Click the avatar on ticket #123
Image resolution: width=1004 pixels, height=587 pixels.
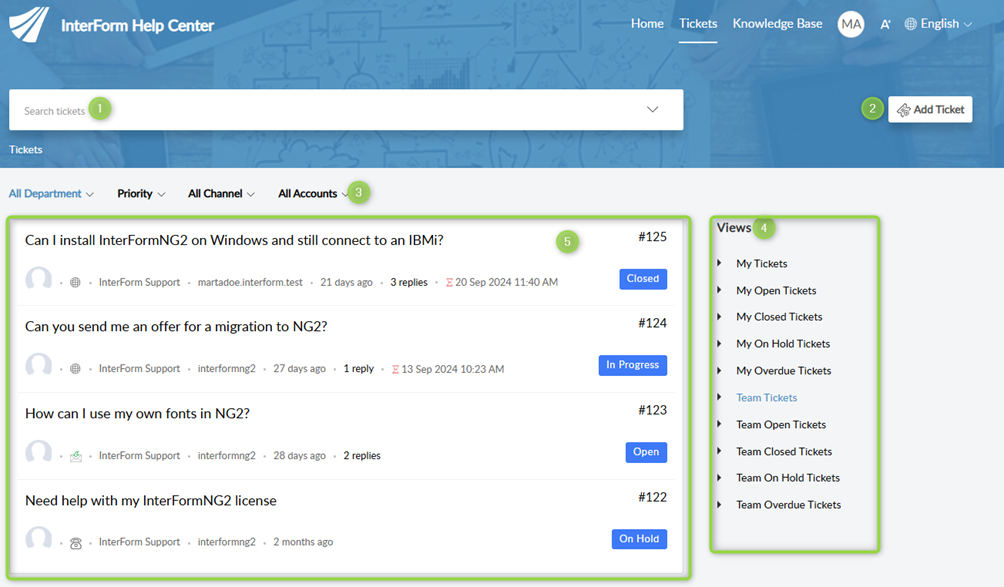click(38, 453)
